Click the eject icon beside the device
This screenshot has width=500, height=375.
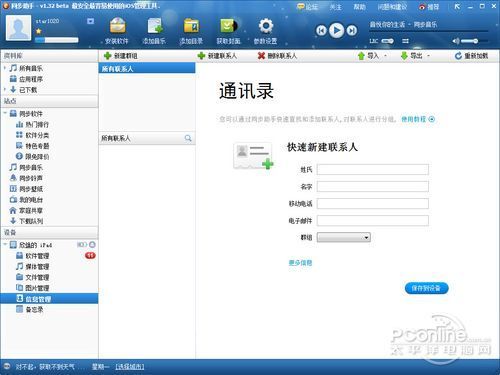coord(92,245)
